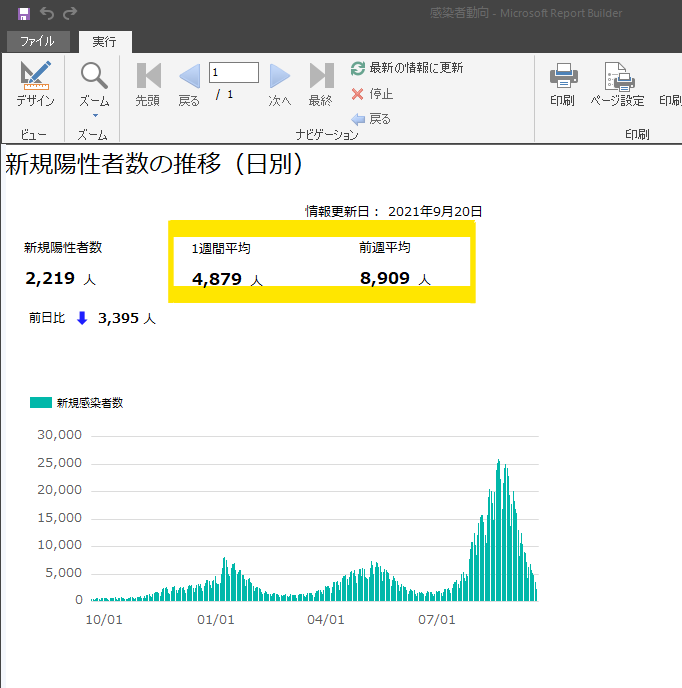Switch to デザイン view
This screenshot has height=688, width=682.
pos(35,83)
